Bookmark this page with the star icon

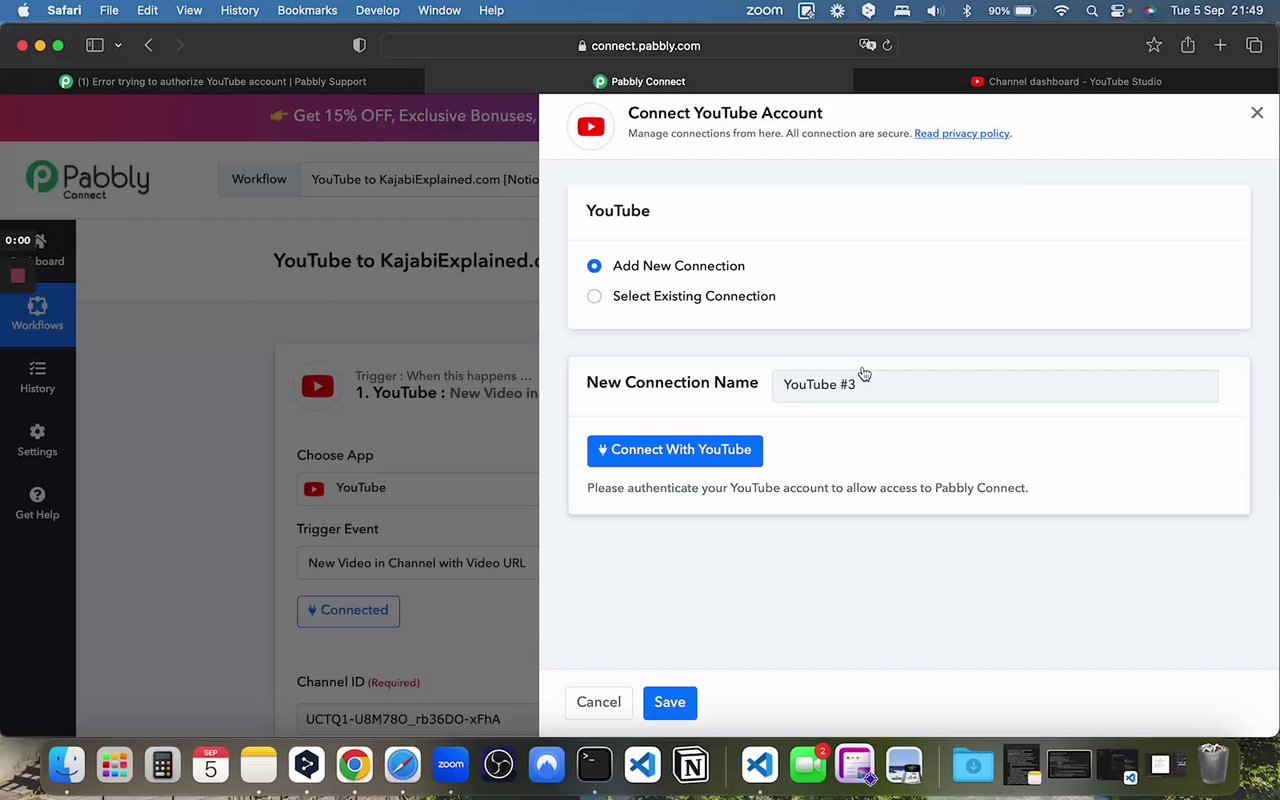[x=1154, y=45]
